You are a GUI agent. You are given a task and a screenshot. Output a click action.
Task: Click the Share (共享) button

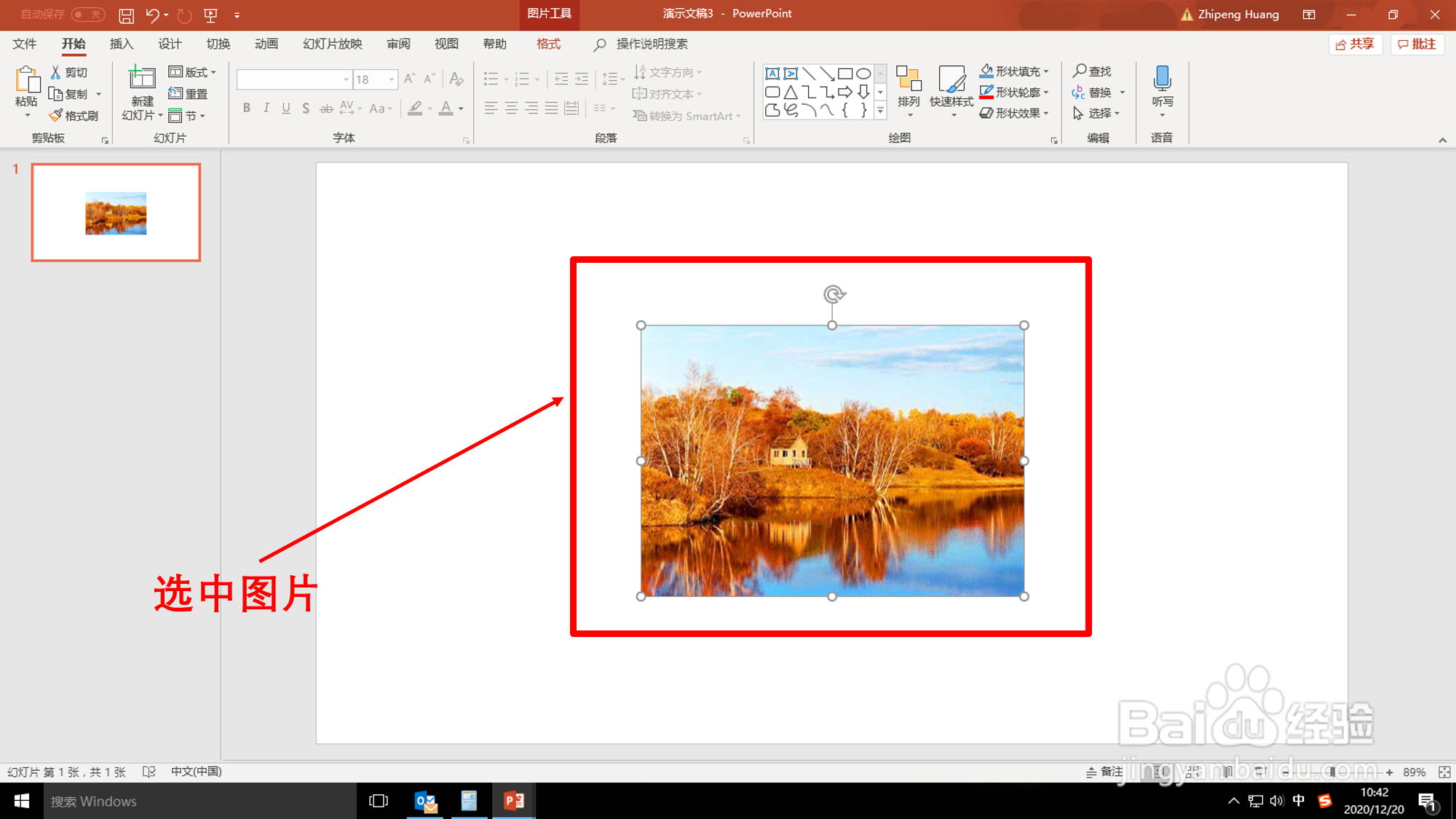tap(1355, 44)
